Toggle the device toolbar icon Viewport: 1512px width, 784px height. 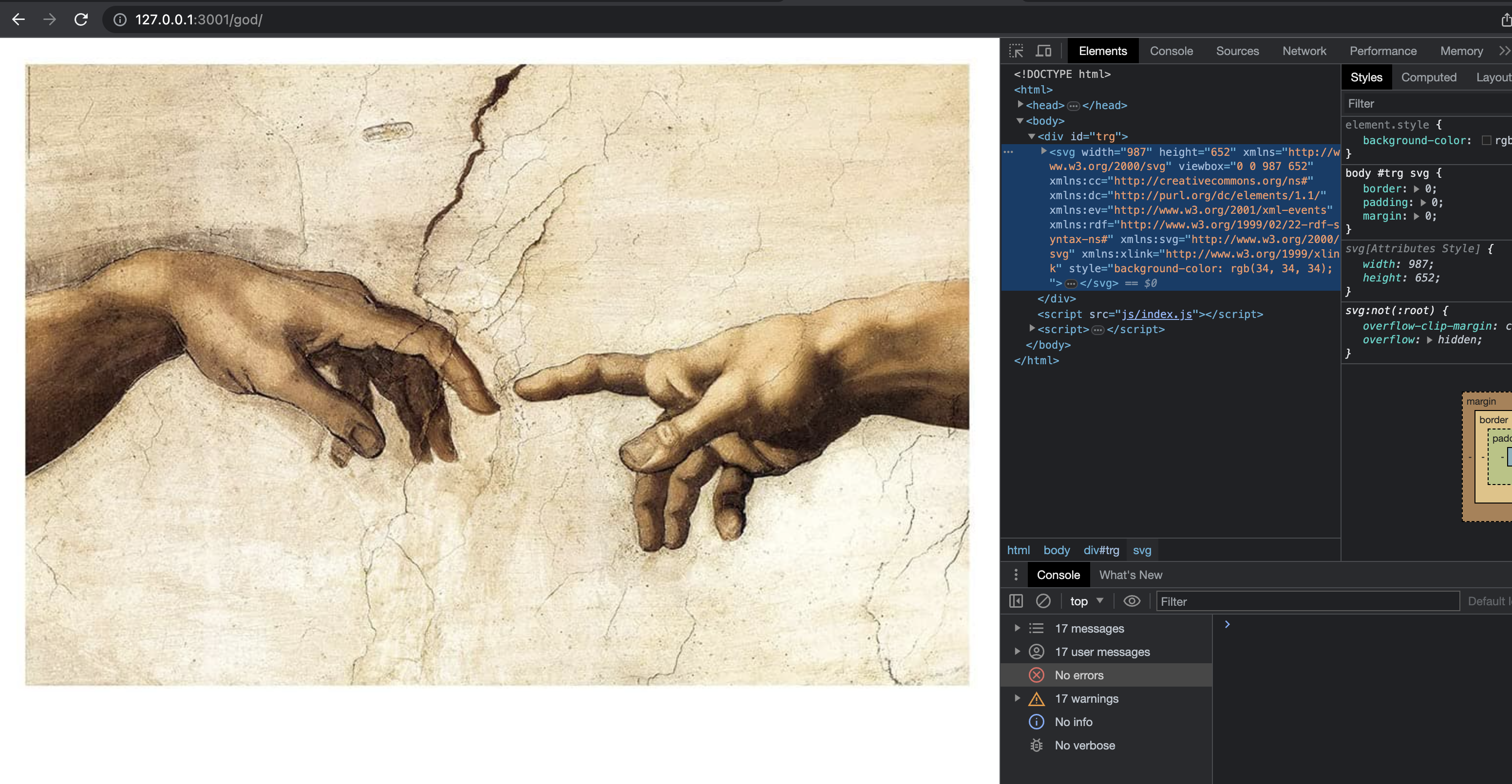click(x=1043, y=51)
